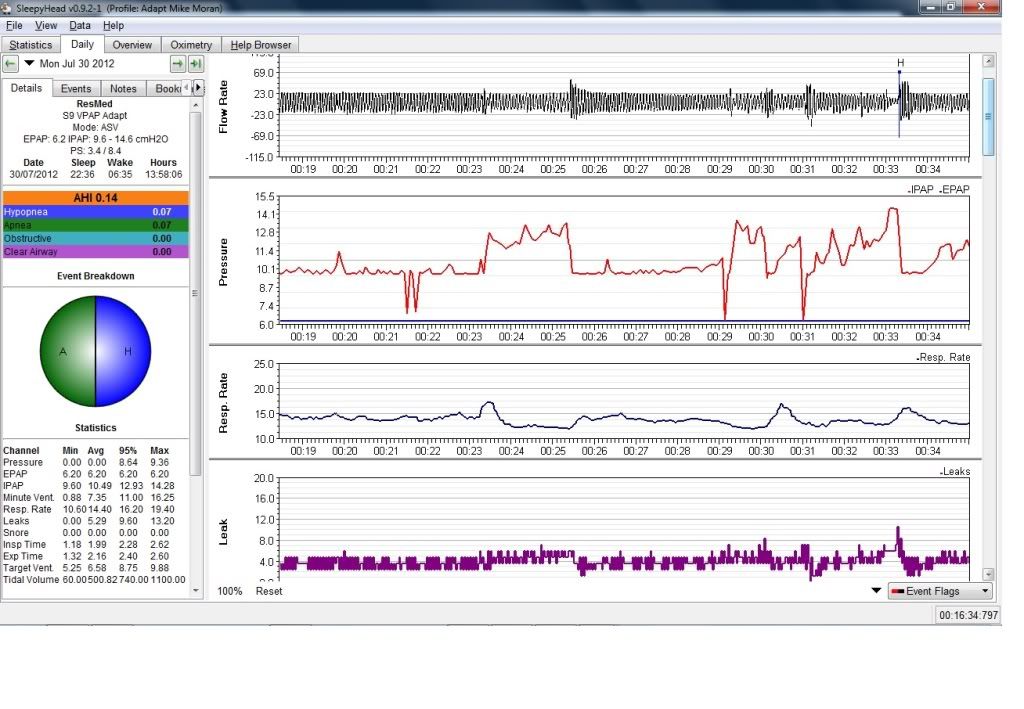Click the status bar time 00:16:34:797
The image size is (1024, 709).
968,615
